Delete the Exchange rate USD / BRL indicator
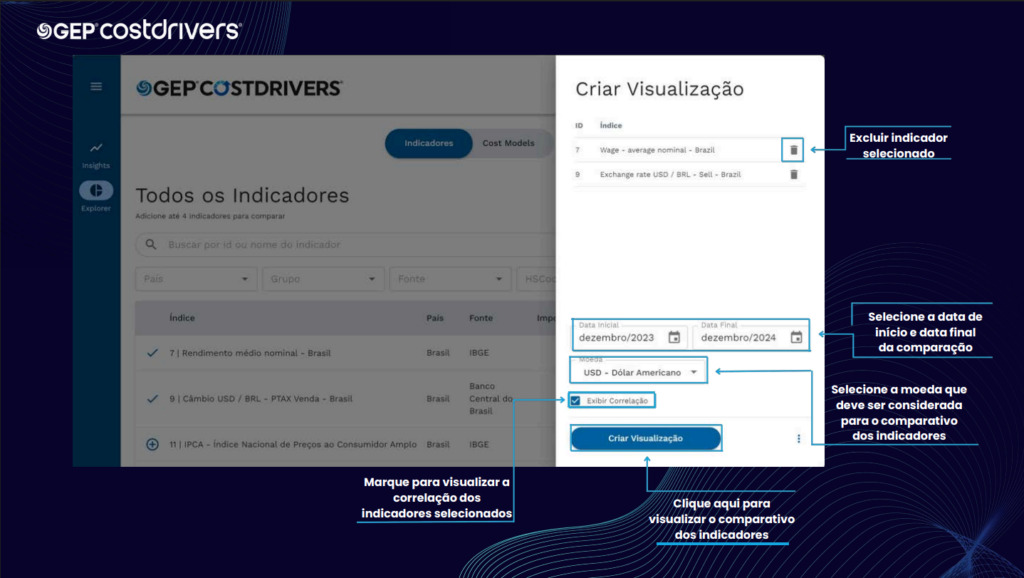 point(793,174)
